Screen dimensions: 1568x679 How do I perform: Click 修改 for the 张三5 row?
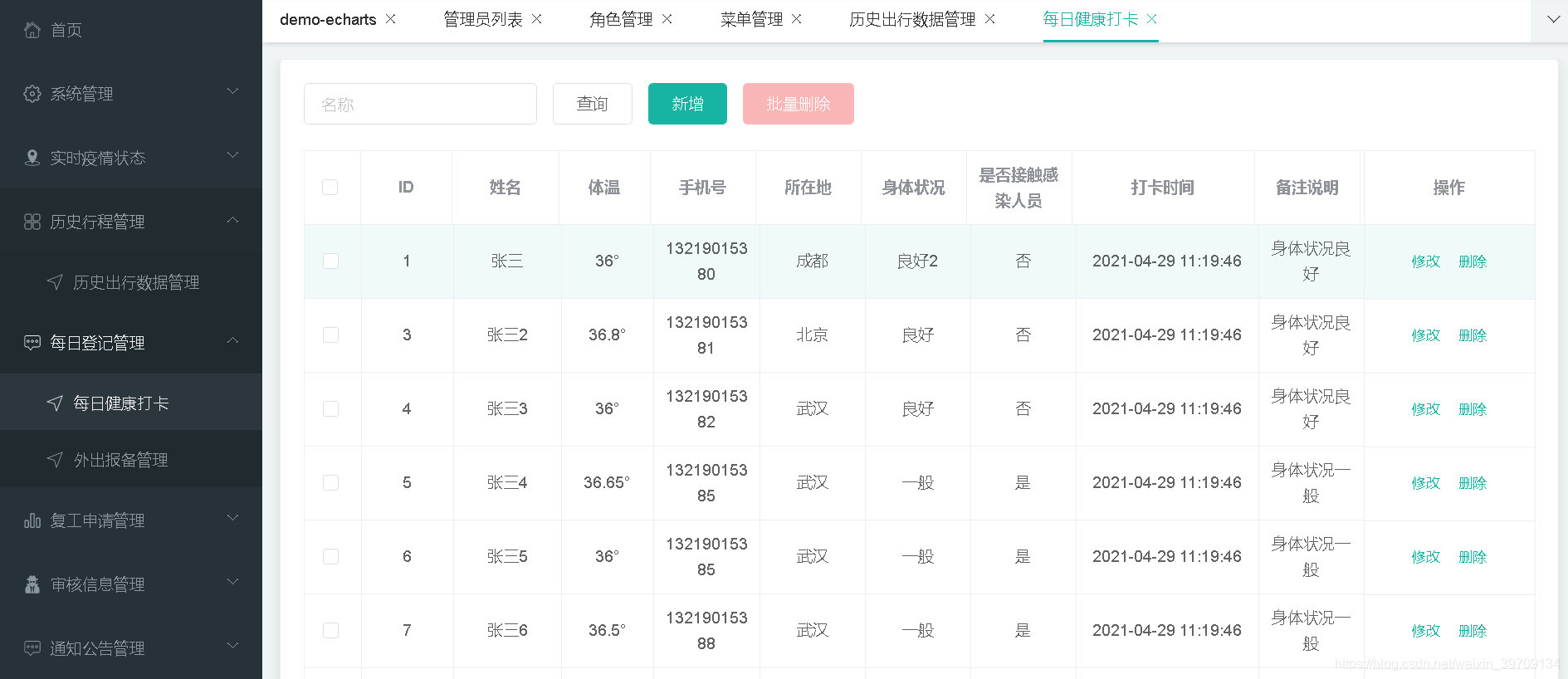pyautogui.click(x=1426, y=557)
